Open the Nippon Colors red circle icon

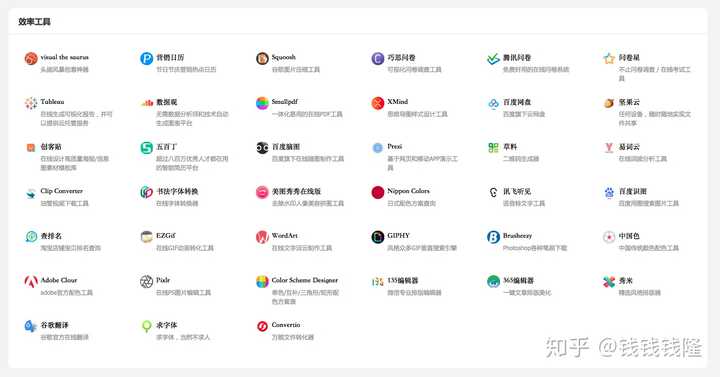377,192
